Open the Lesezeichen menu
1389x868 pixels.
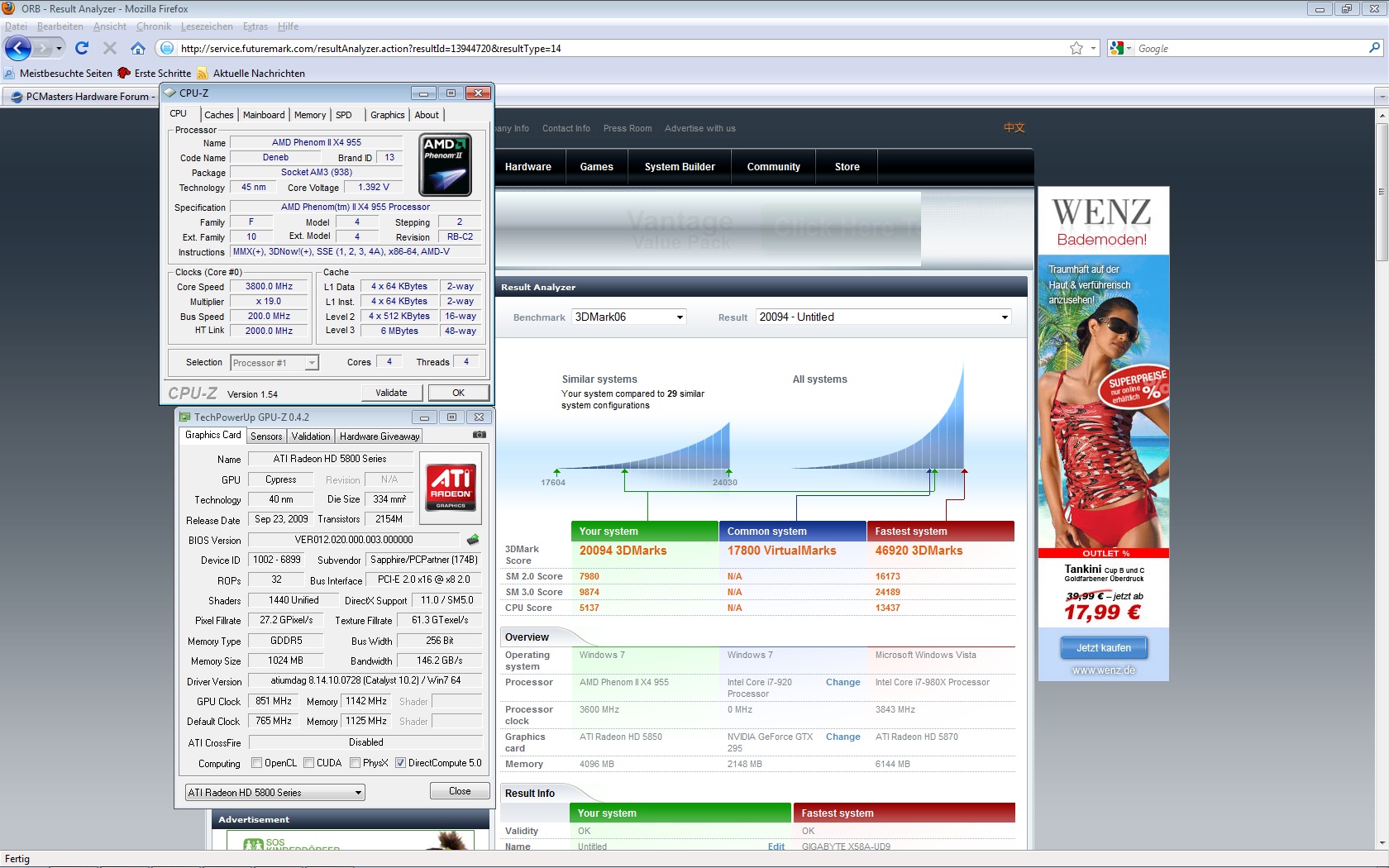pos(207,26)
